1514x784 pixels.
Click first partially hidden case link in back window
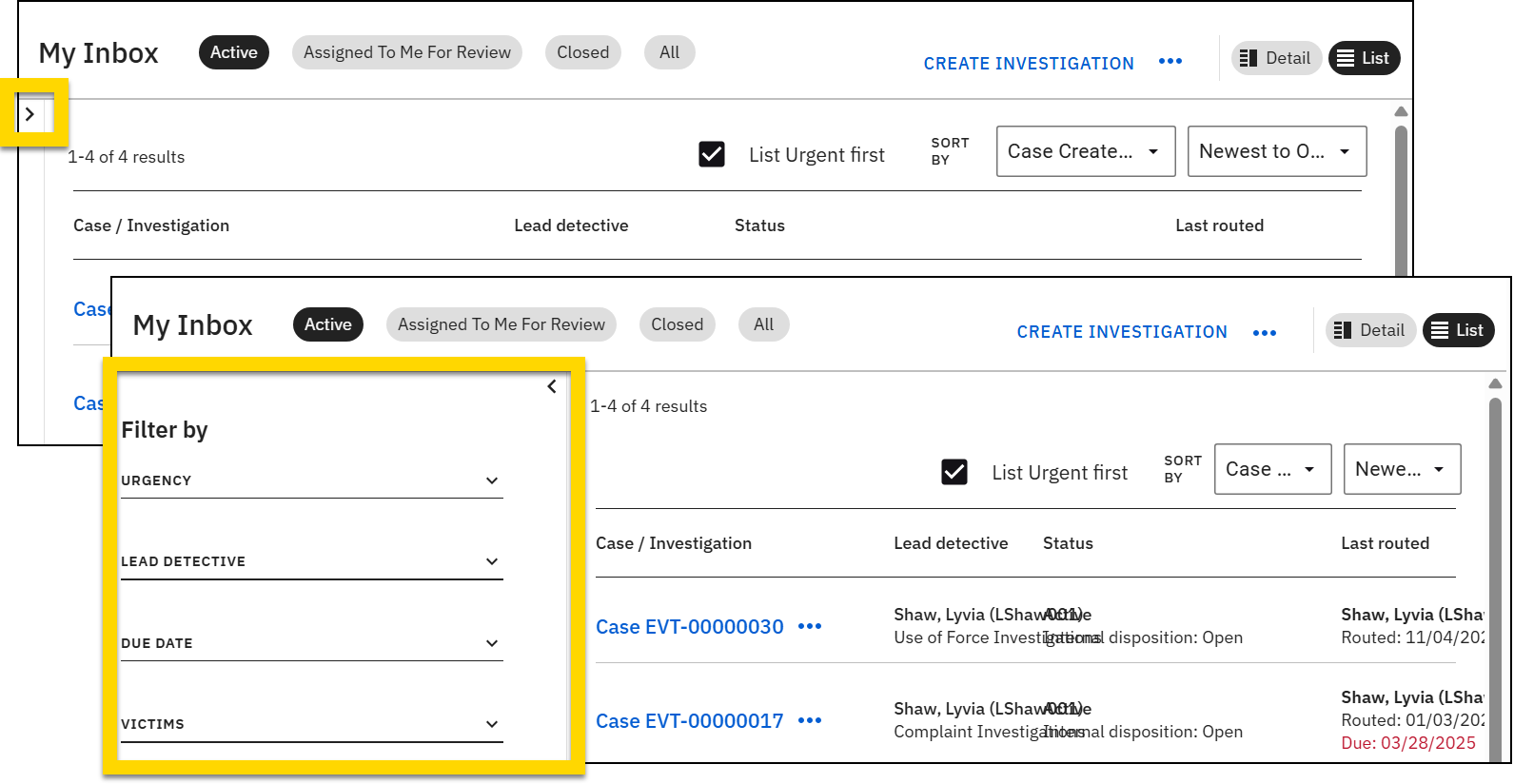click(x=92, y=309)
